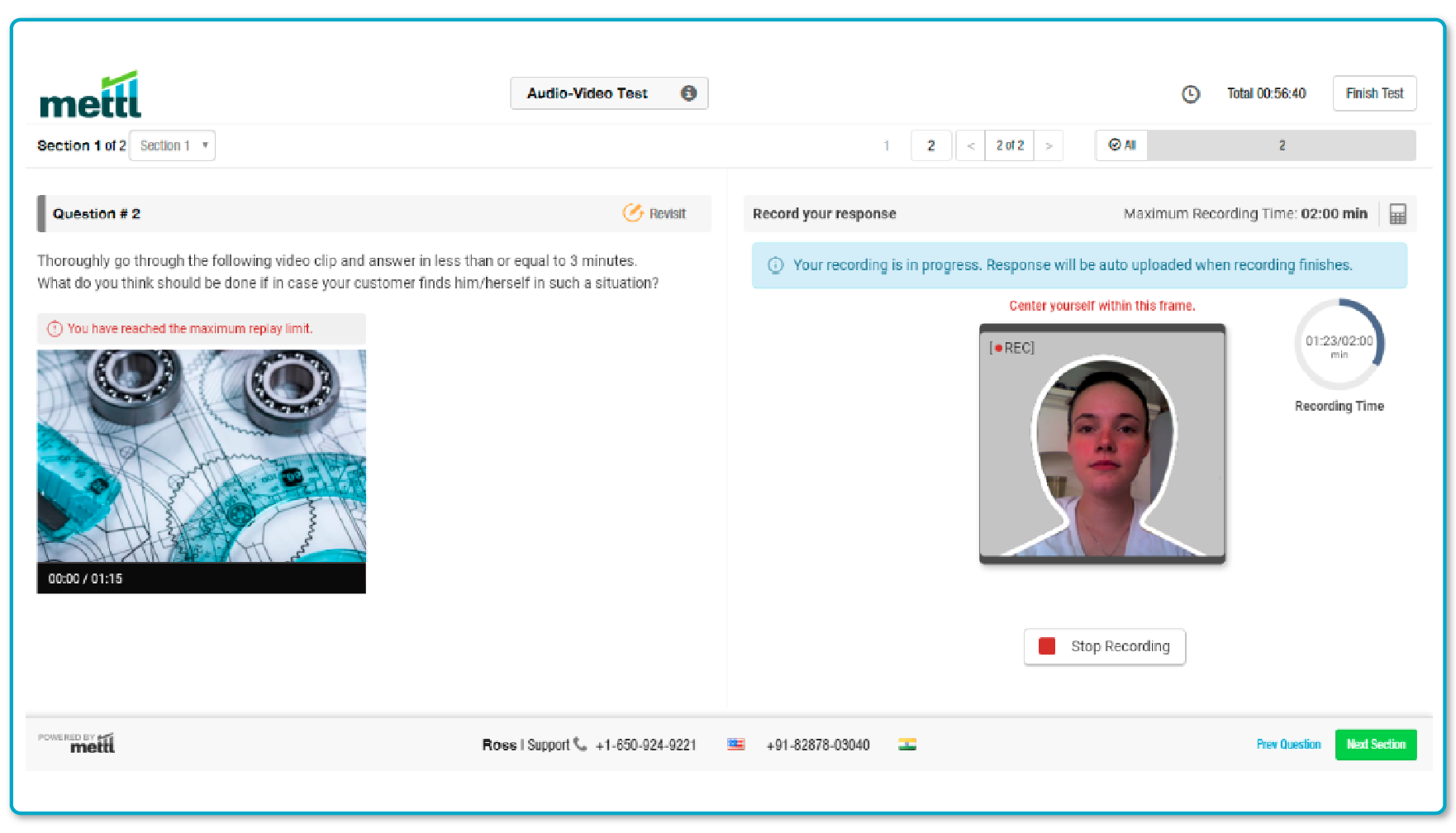Image resolution: width=1456 pixels, height=833 pixels.
Task: Click the 2 of 2 page indicator
Action: (x=1010, y=145)
